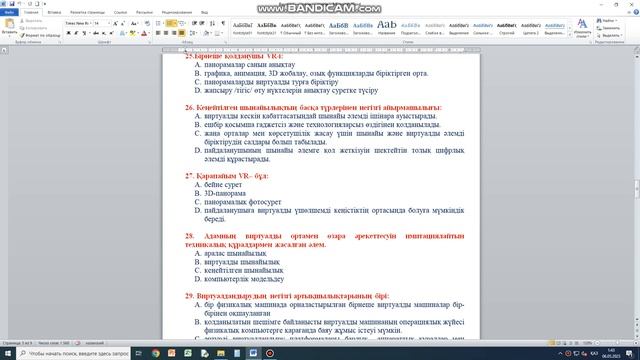
Task: Apply the 'Обычный' Normal style
Action: pyautogui.click(x=291, y=27)
